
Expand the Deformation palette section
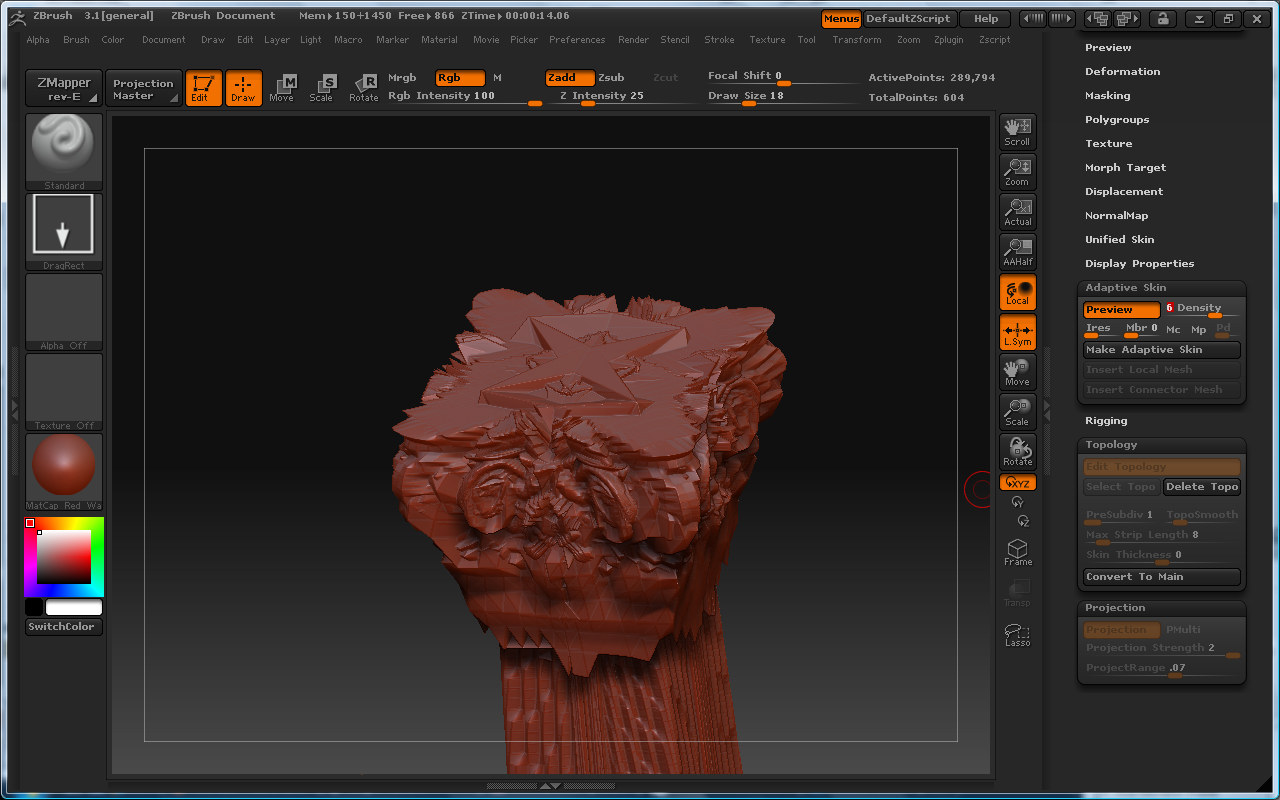1122,72
